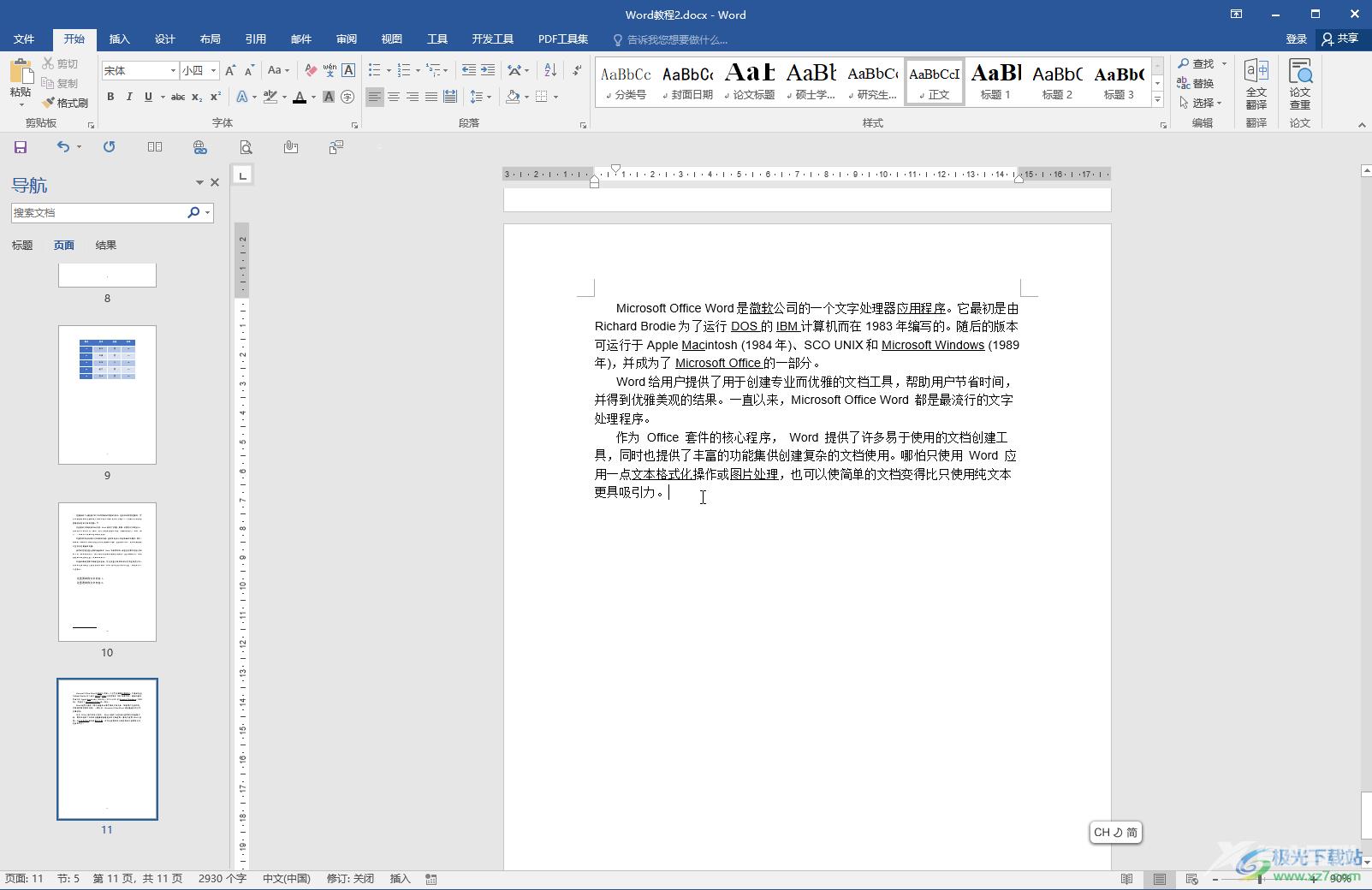Screen dimensions: 1372x890
Task: Apply phonetic guide (wén) to text
Action: pos(330,70)
